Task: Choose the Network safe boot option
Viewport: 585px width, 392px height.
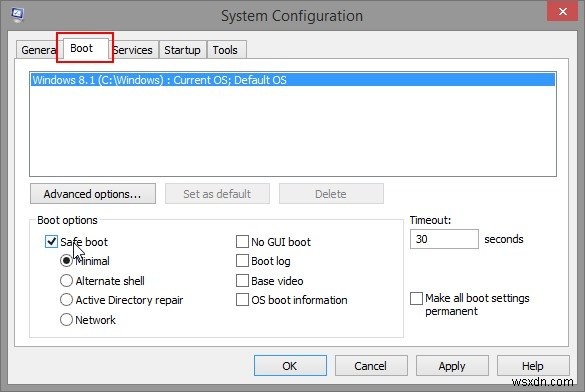Action: click(66, 319)
